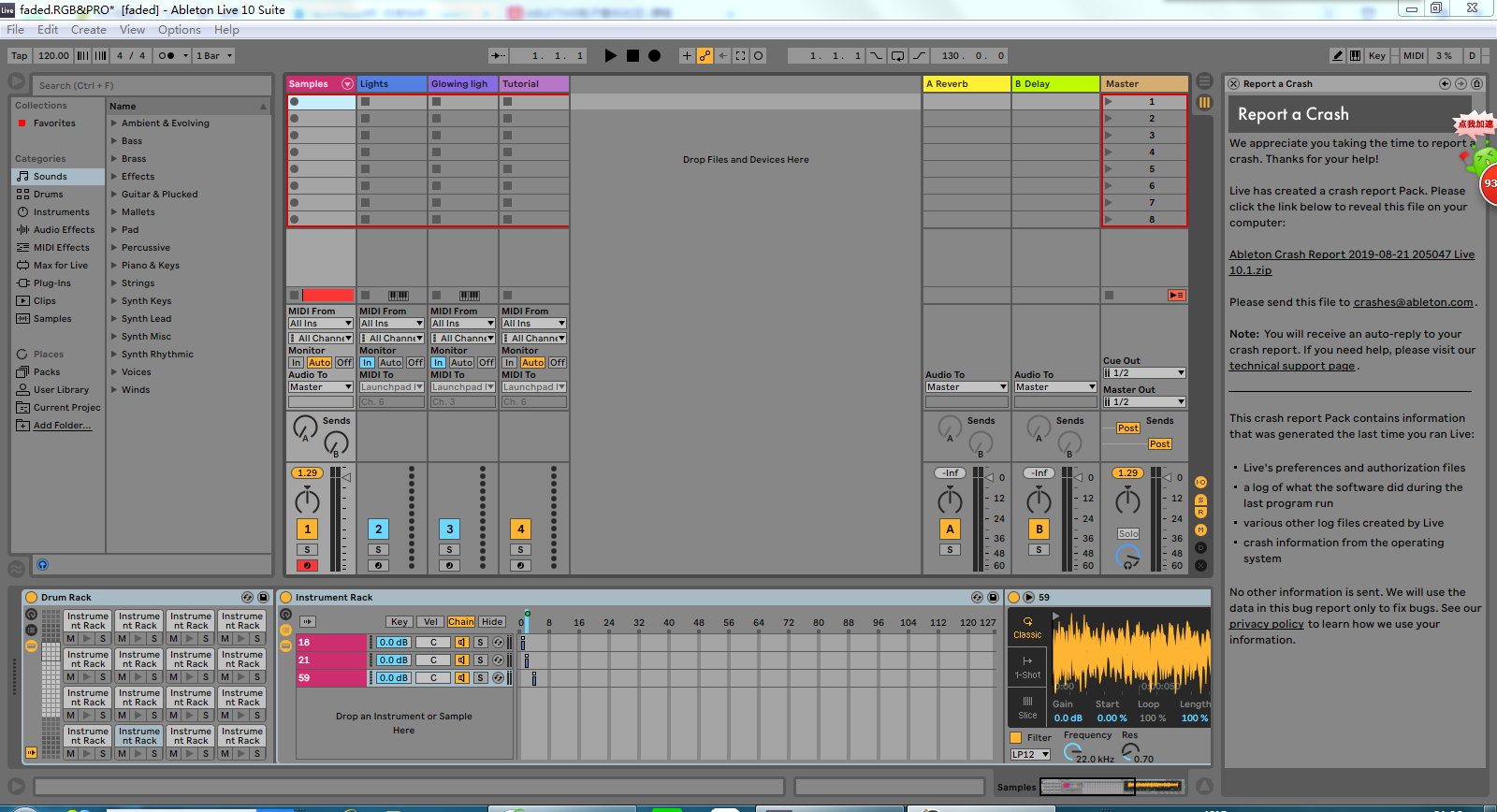The height and width of the screenshot is (812, 1497).
Task: Toggle the Simpler Filter switch
Action: click(1016, 738)
